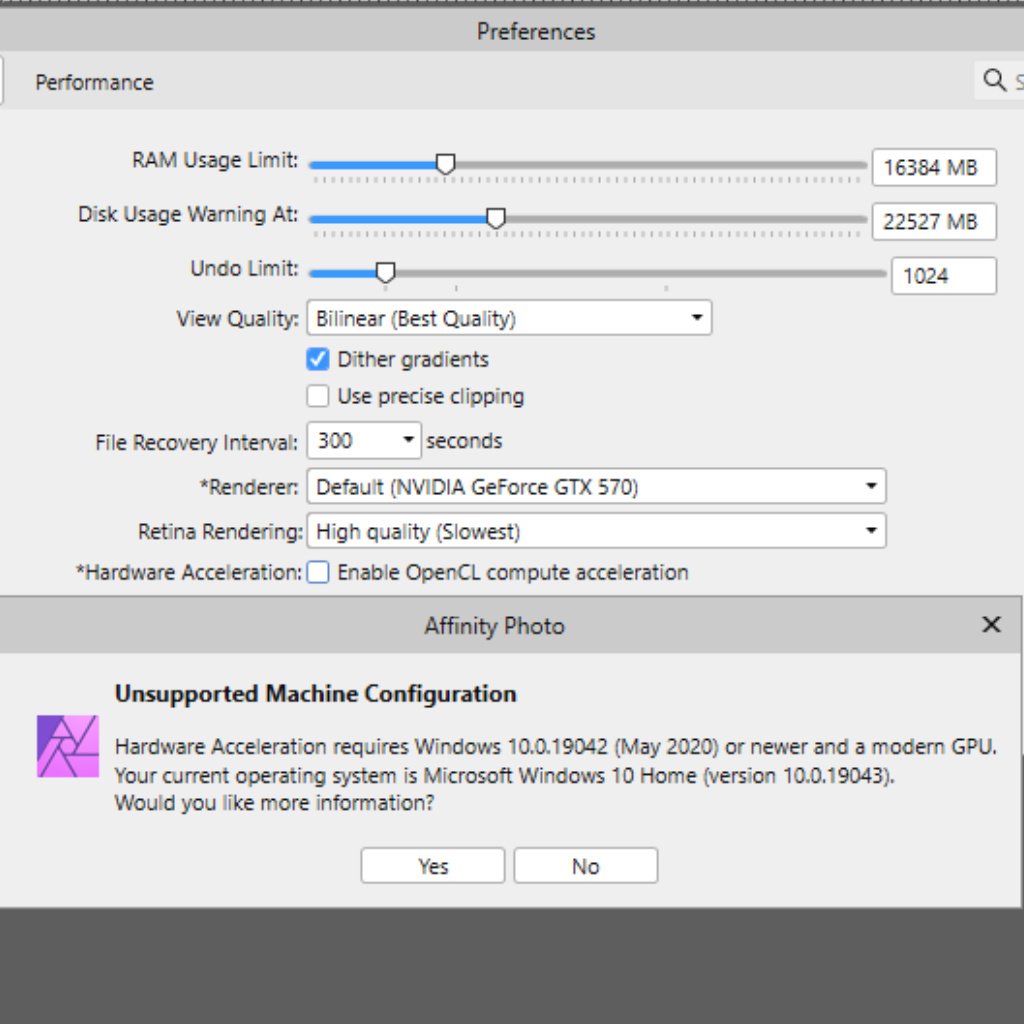This screenshot has height=1024, width=1024.
Task: Click the "Retina Rendering:" label
Action: (x=221, y=531)
